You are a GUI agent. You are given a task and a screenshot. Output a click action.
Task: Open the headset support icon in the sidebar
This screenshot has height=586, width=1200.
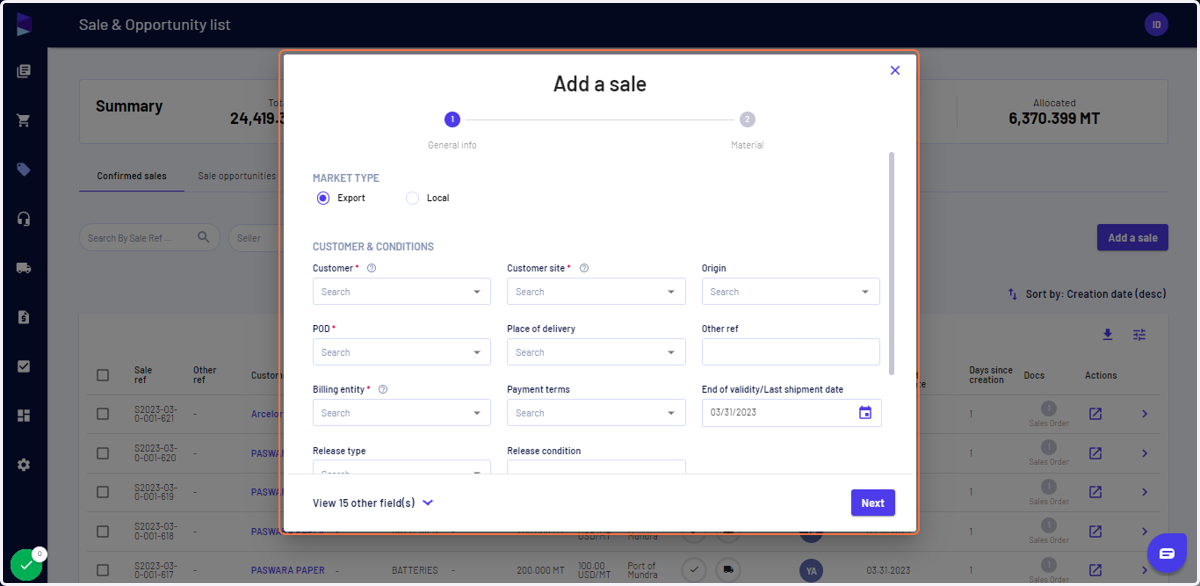pos(24,218)
